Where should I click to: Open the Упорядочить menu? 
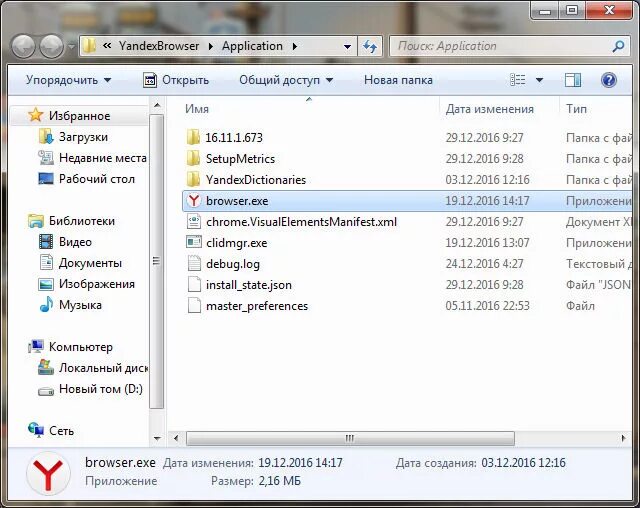(68, 80)
